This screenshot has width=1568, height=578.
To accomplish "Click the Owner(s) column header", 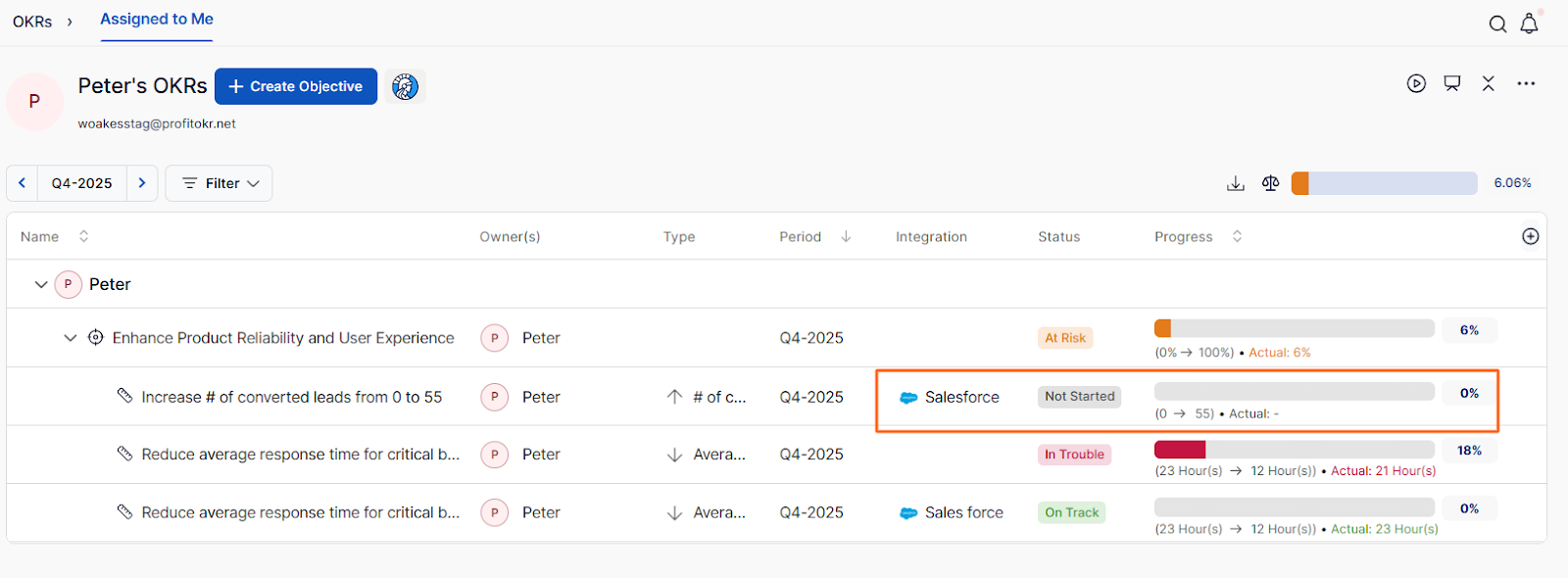I will (510, 237).
